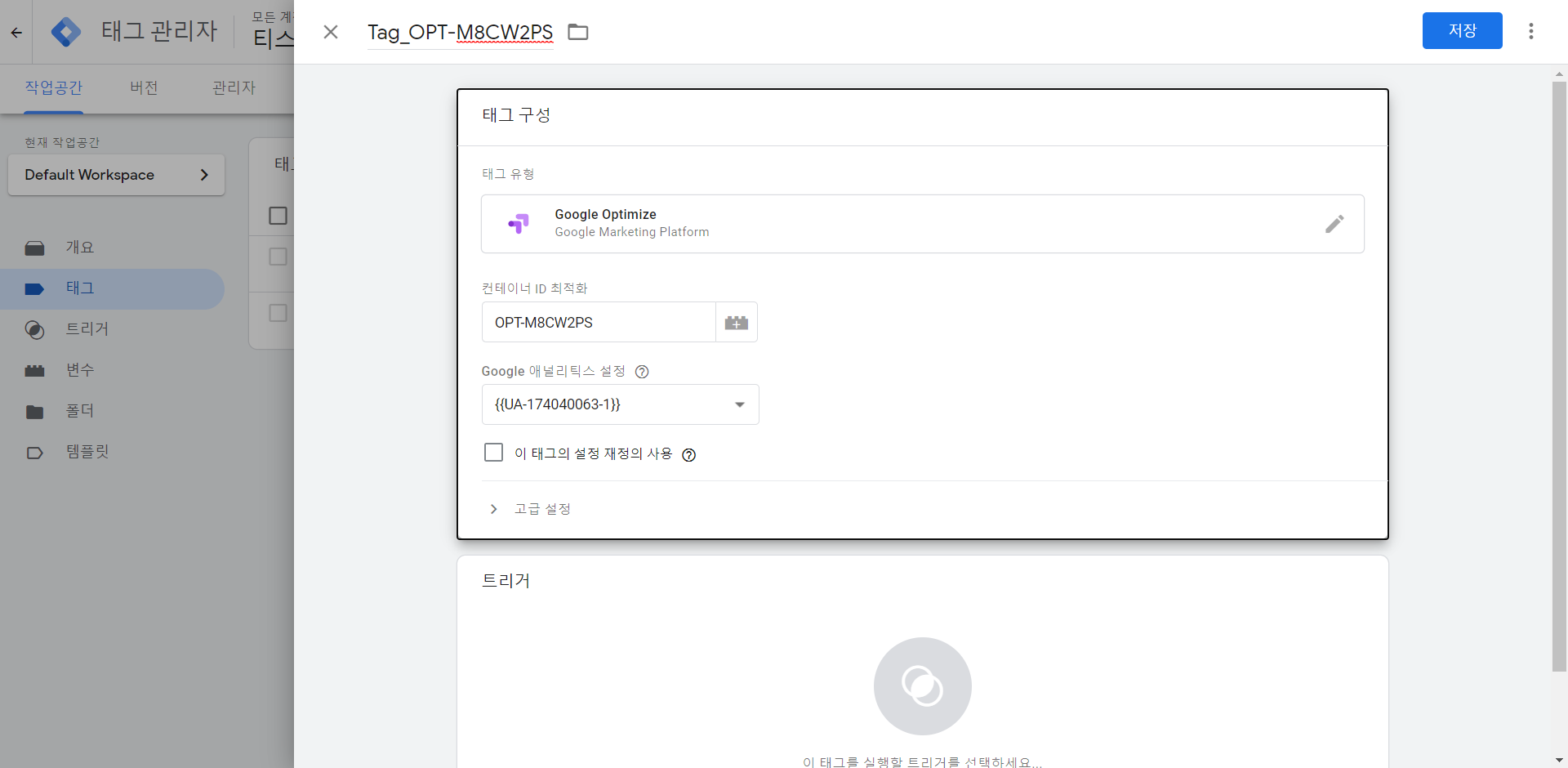Click the 폴더 folder icon in sidebar
Viewport: 1568px width, 768px height.
coord(34,412)
